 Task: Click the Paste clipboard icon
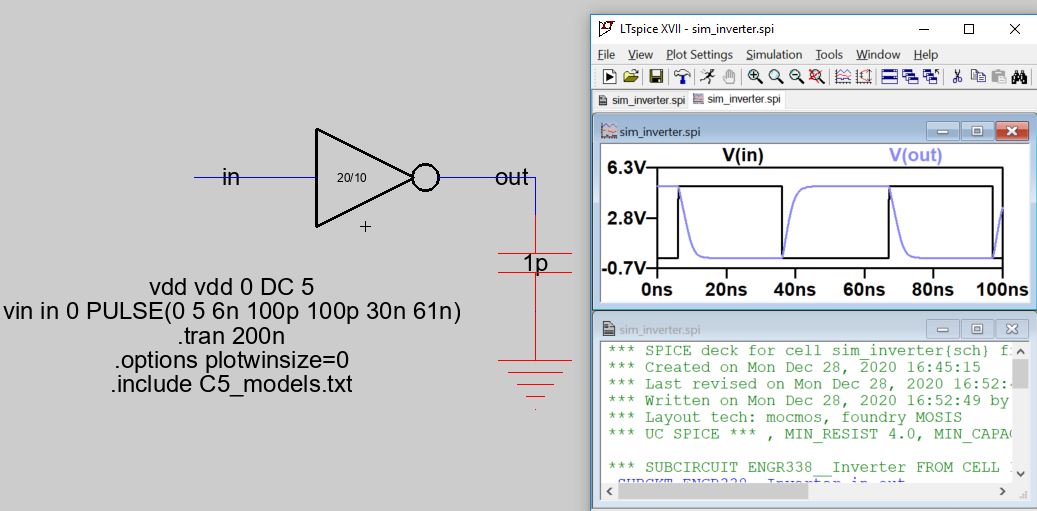999,77
